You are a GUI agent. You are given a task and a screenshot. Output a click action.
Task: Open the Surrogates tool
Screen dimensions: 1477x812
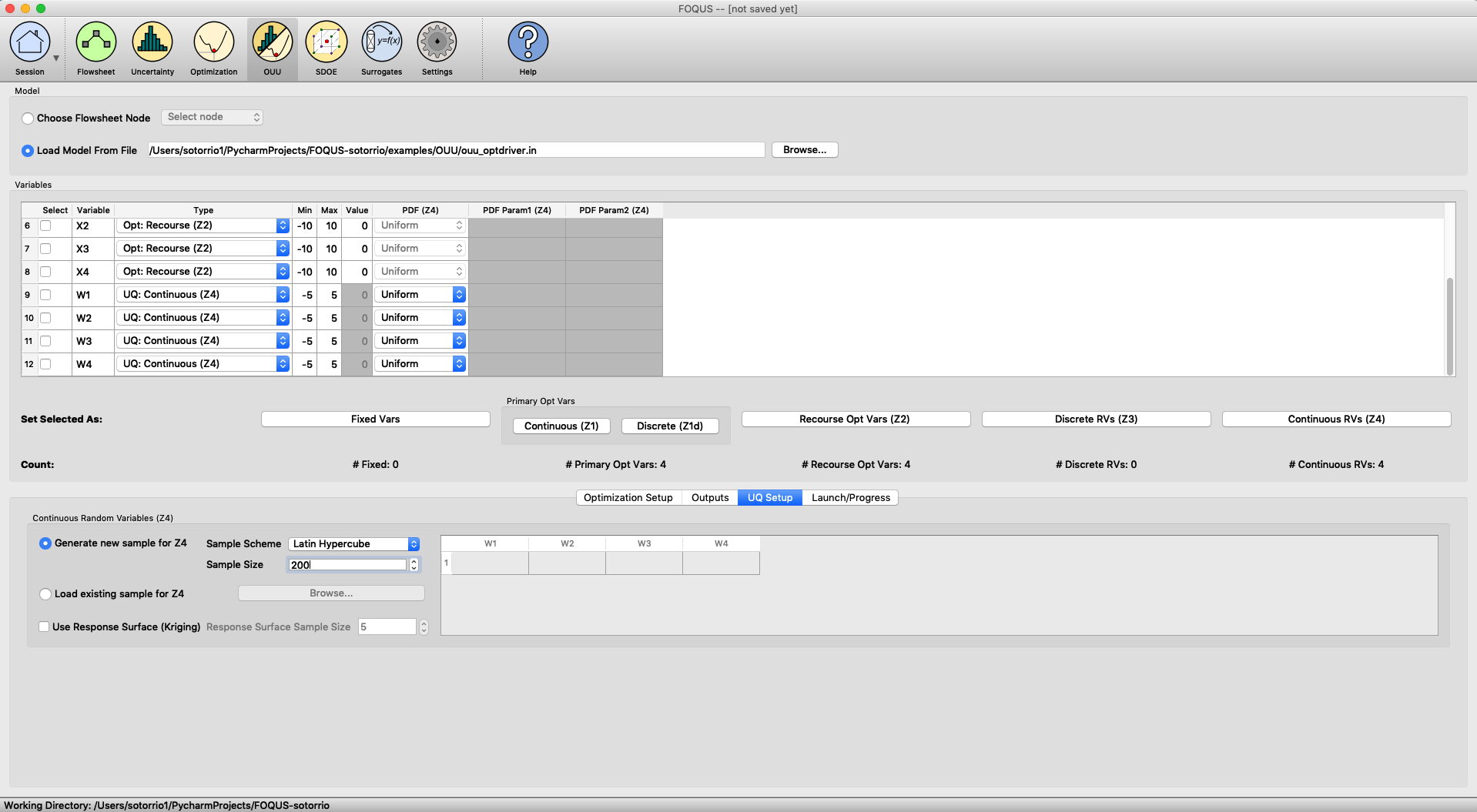click(x=382, y=42)
